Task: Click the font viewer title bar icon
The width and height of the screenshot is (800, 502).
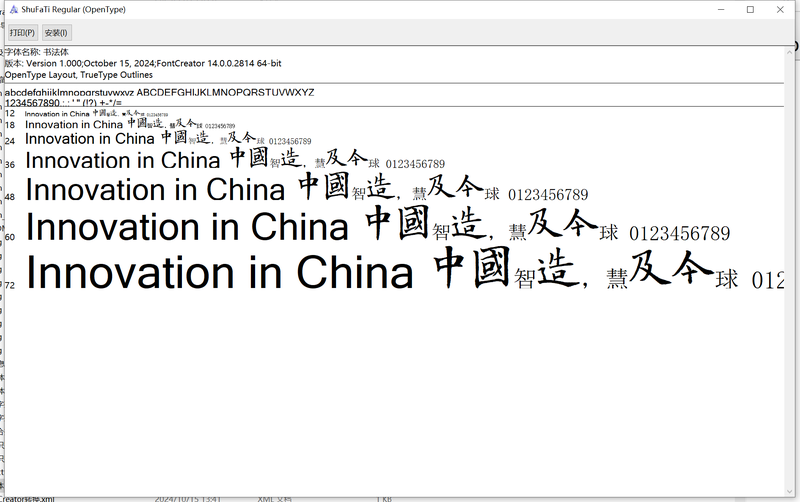Action: [14, 9]
